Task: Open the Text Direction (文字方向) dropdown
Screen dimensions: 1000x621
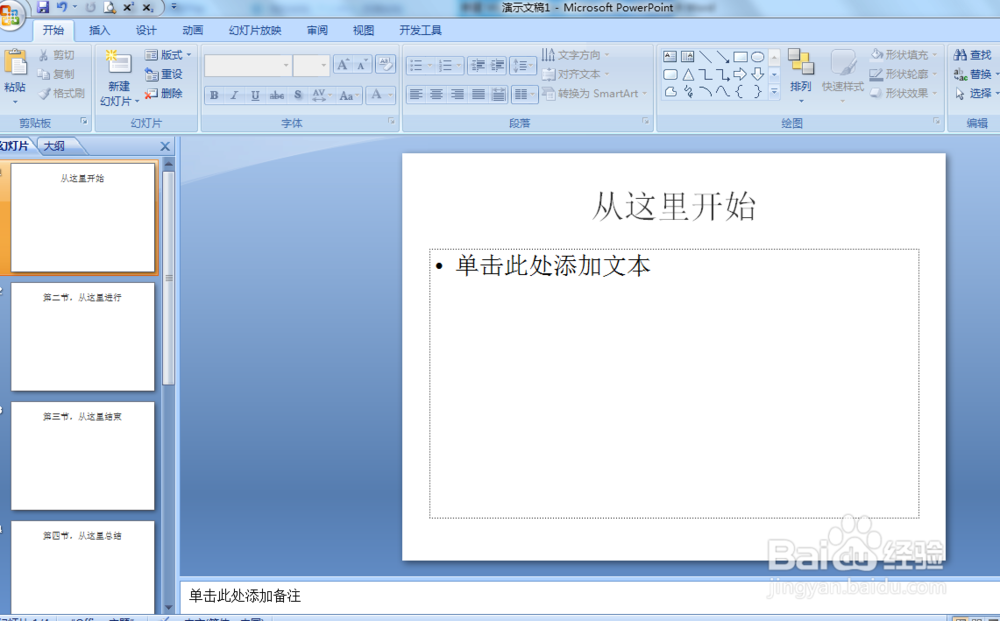Action: click(576, 55)
